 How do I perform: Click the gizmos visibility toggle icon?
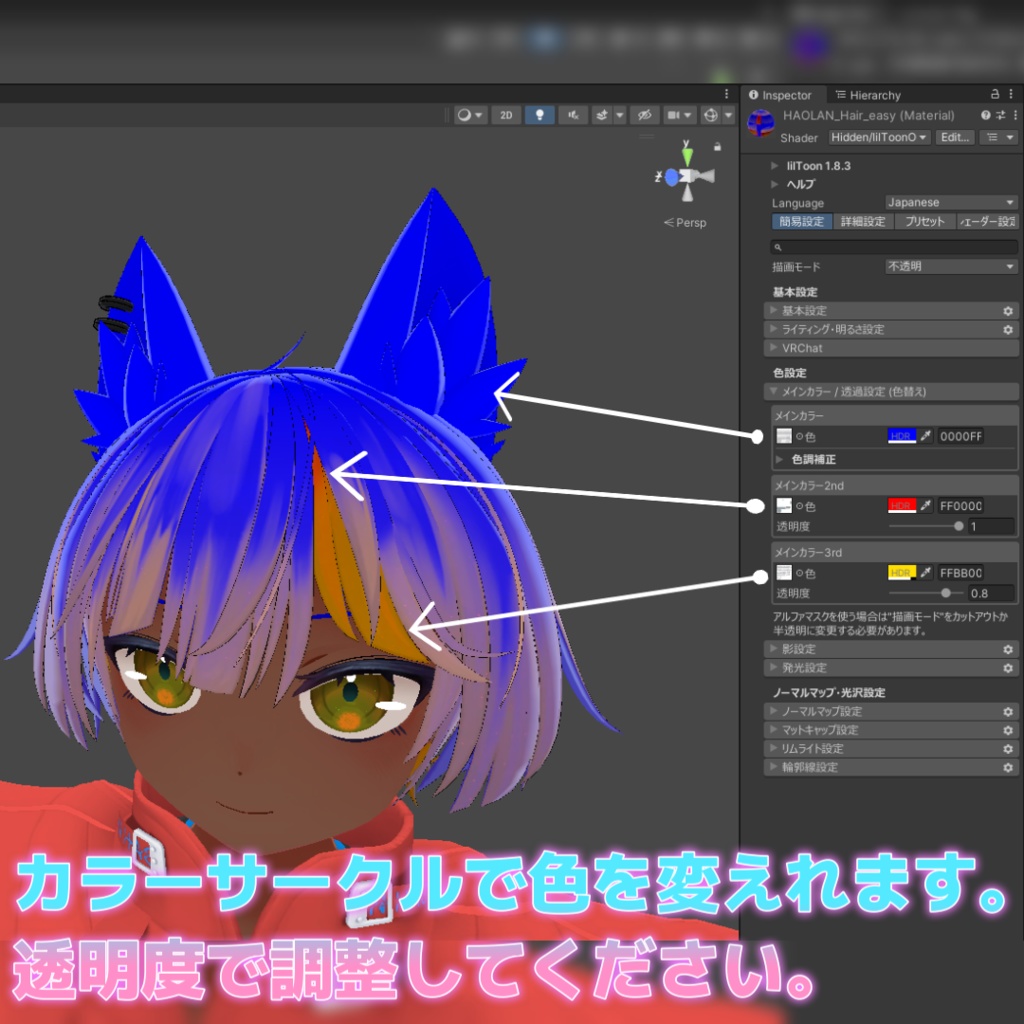tap(712, 115)
